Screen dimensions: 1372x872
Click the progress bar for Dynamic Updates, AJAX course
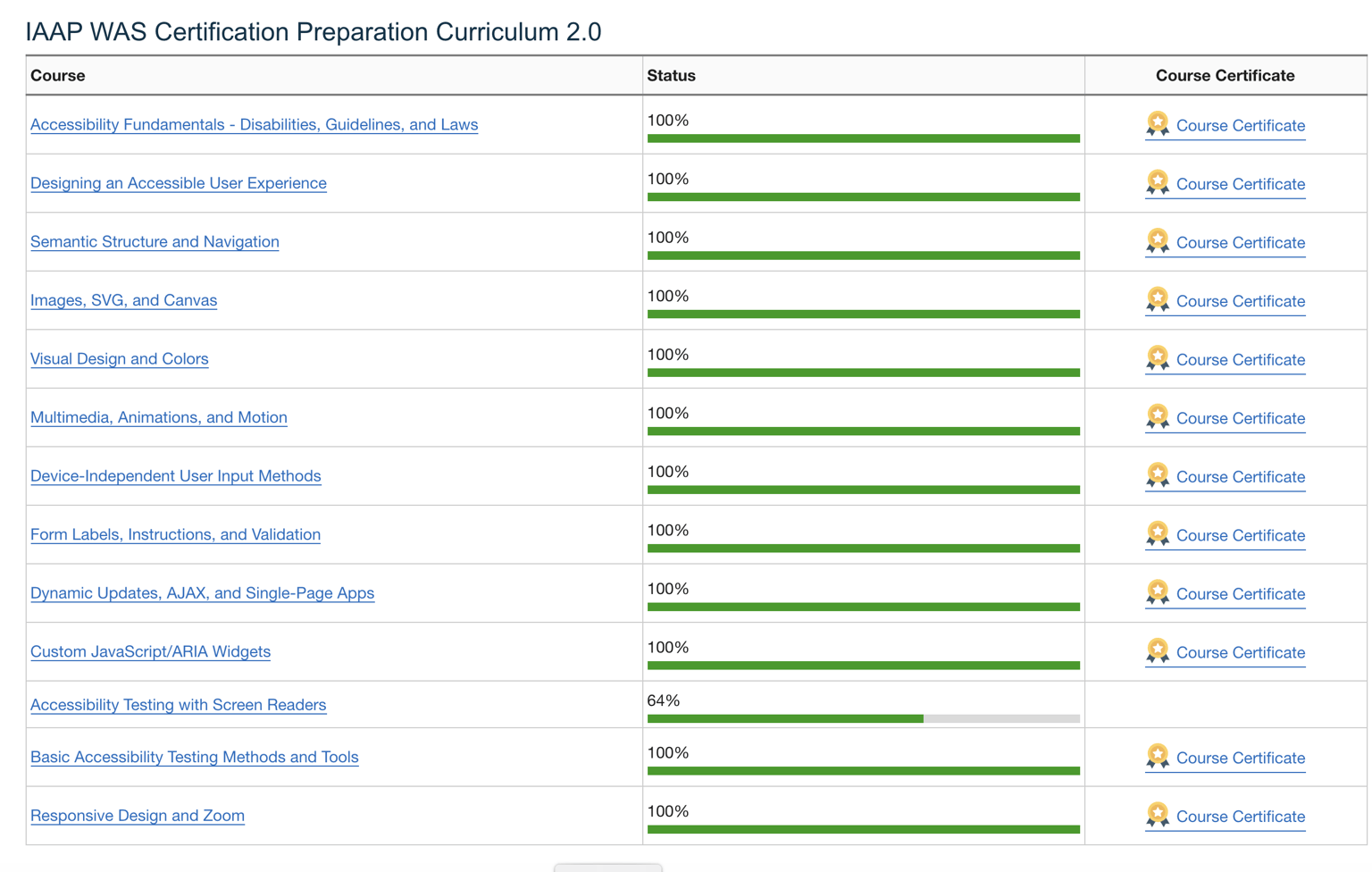pos(864,607)
